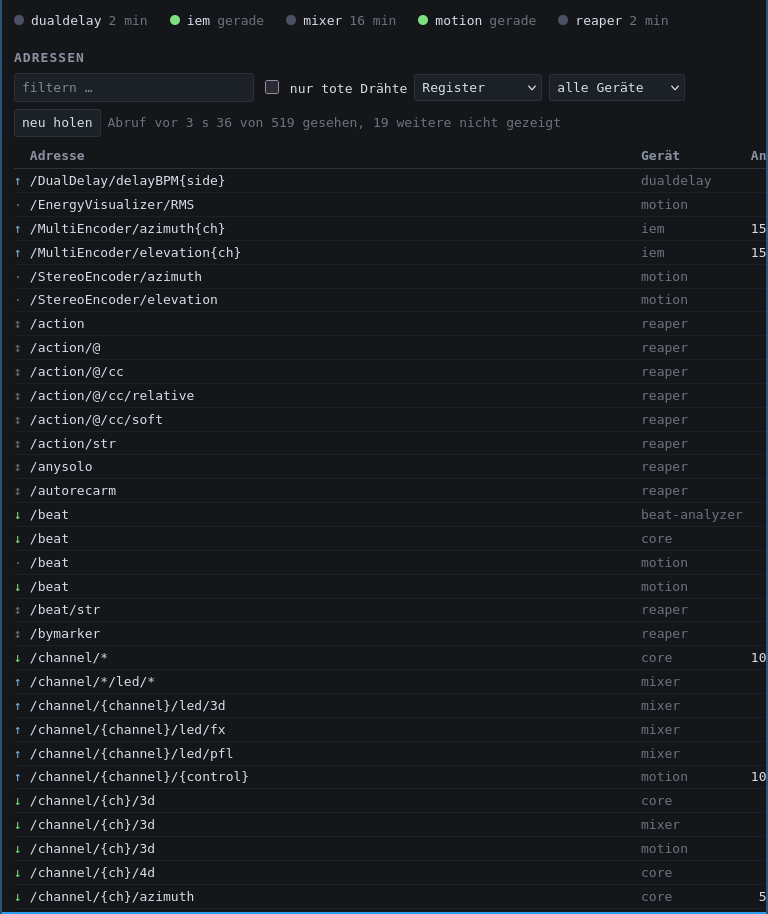768x914 pixels.
Task: Click the up arrow of /channel/{channel}/{control}
Action: pyautogui.click(x=17, y=777)
